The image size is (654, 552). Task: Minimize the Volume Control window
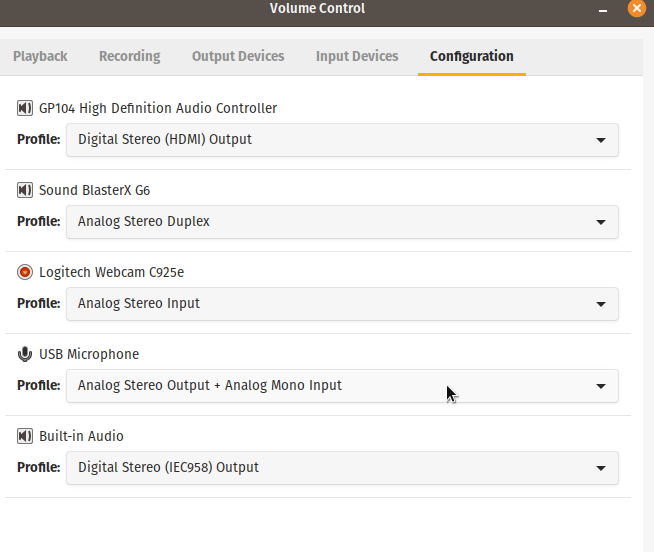603,10
